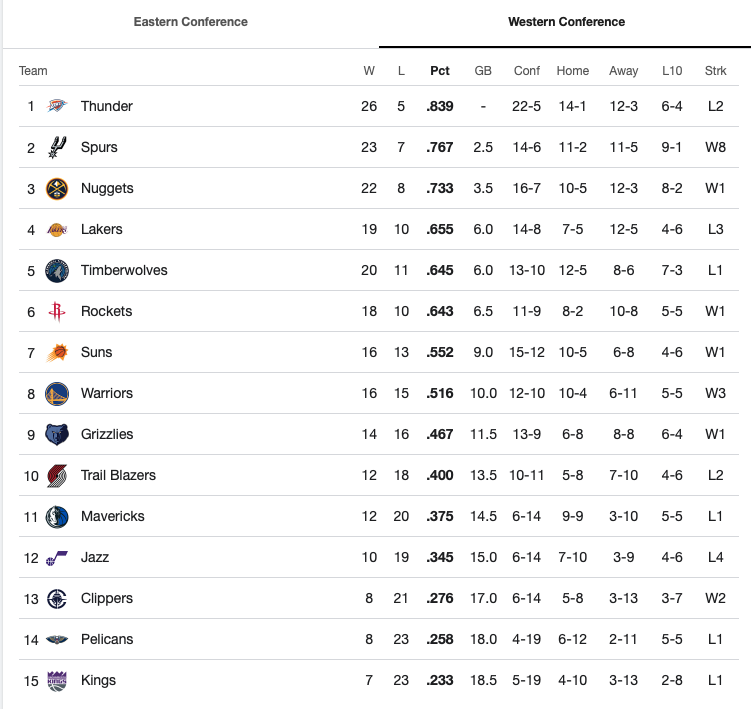The width and height of the screenshot is (751, 709).
Task: Open the Jazz team link
Action: click(95, 557)
